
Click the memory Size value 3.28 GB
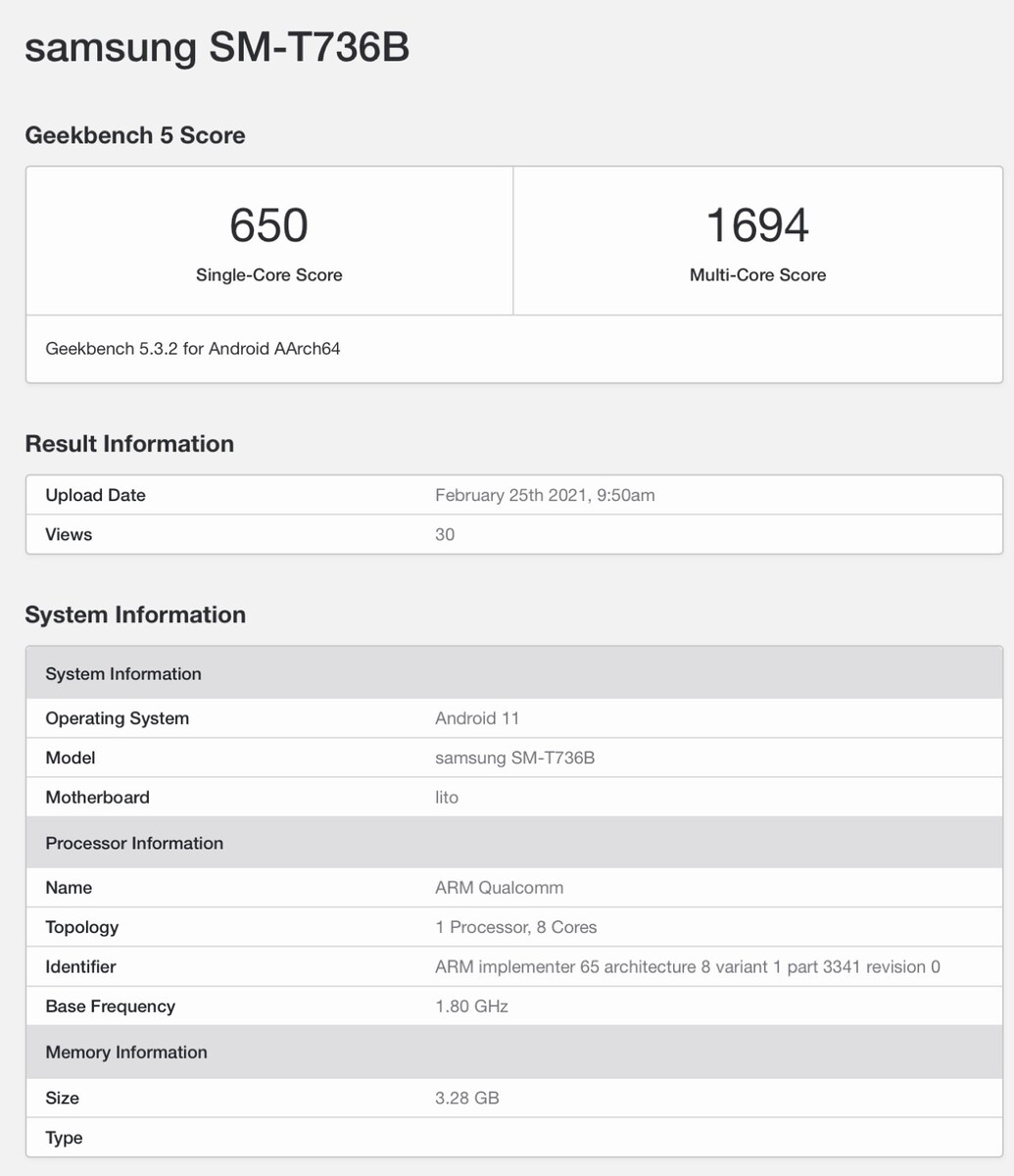pos(467,1098)
